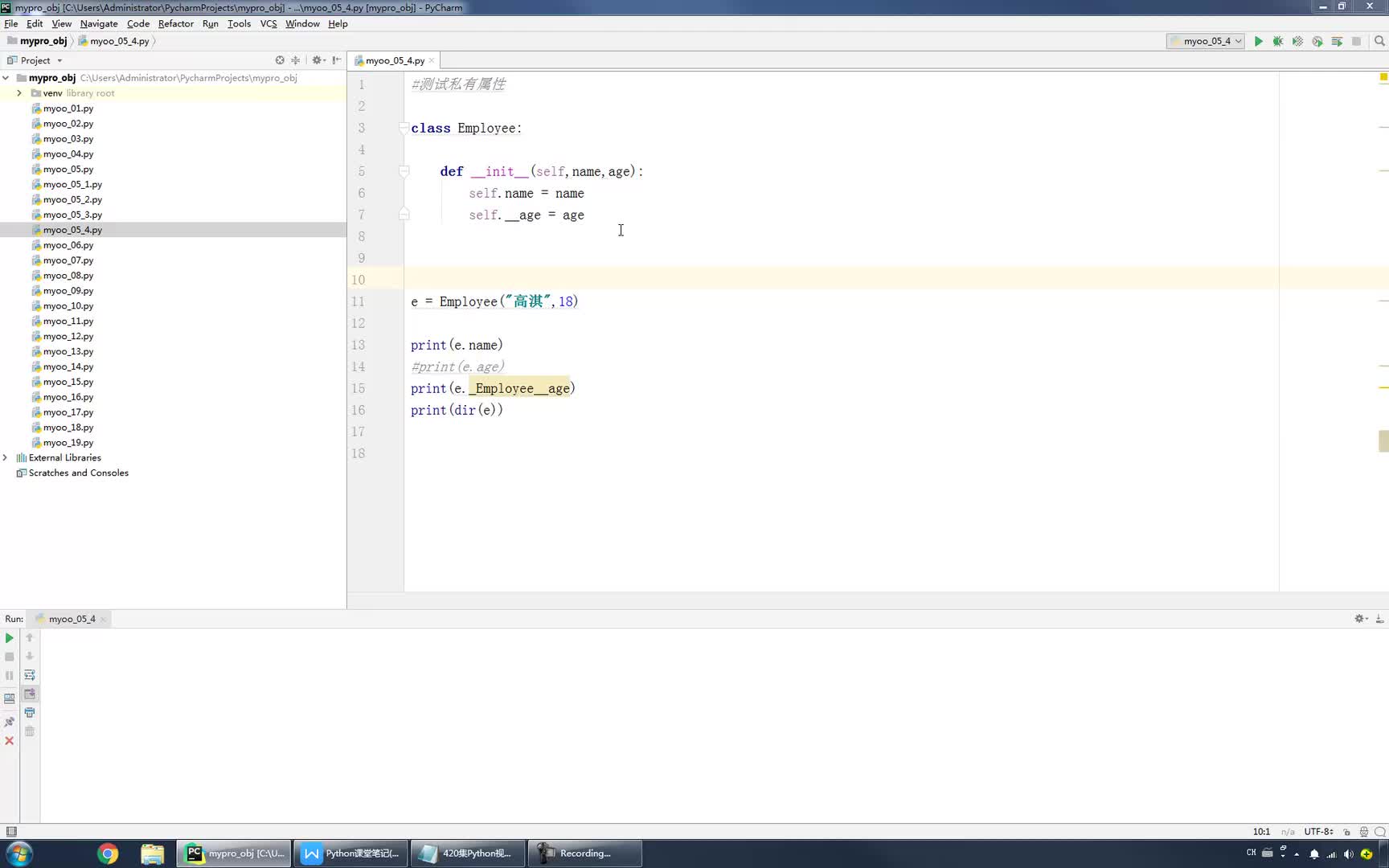Click the yellow inspection status indicator

(1383, 77)
